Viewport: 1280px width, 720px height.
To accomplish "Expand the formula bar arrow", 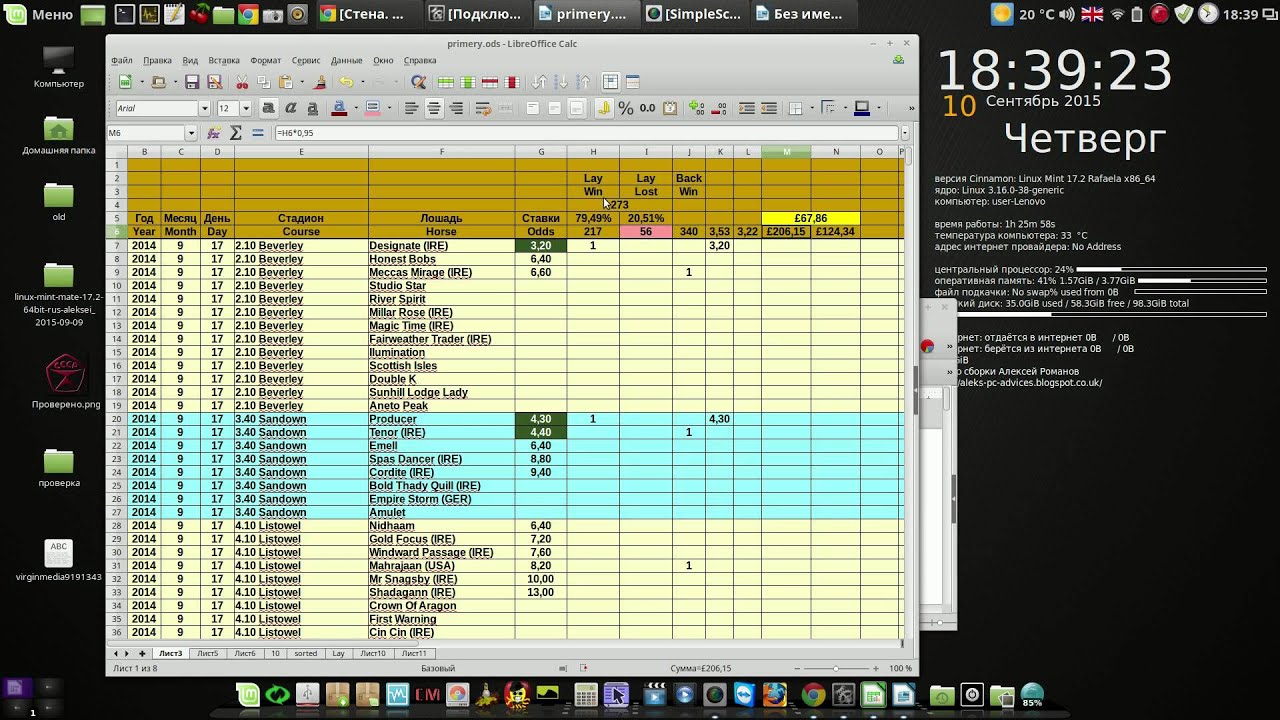I will pyautogui.click(x=905, y=133).
